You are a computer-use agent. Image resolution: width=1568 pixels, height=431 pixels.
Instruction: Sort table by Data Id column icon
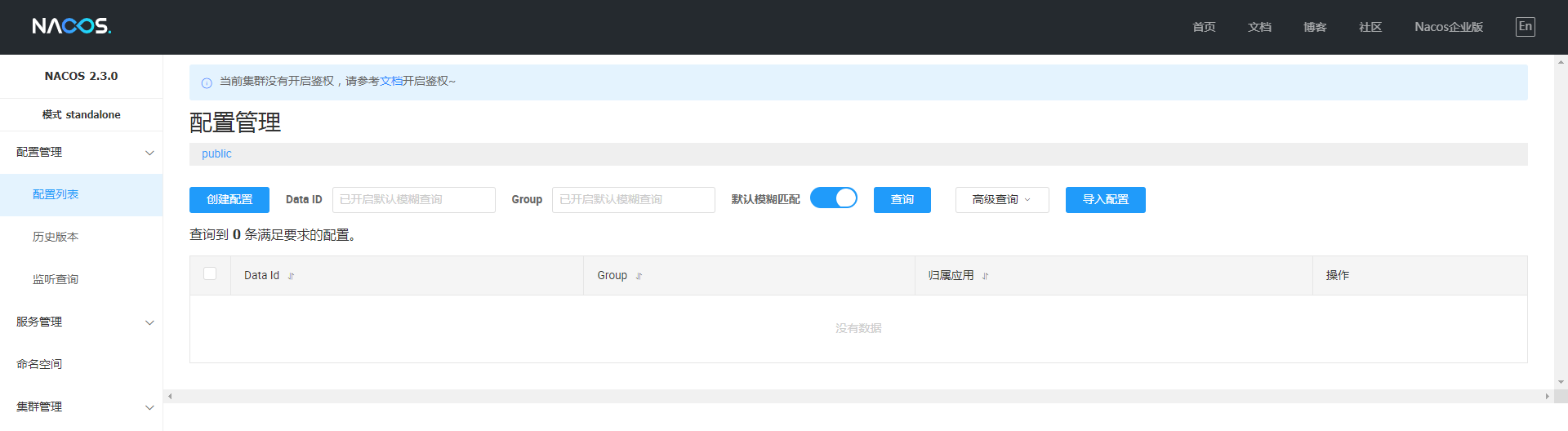point(291,276)
